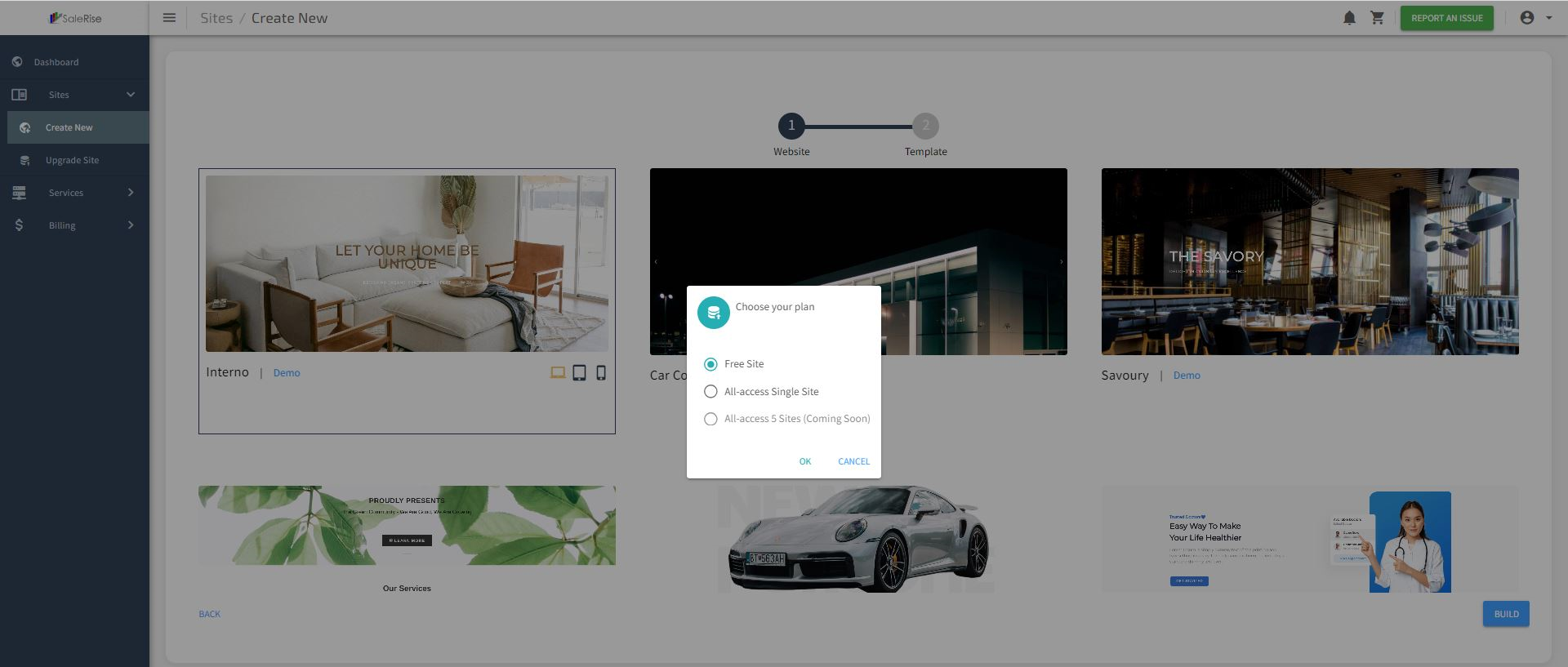This screenshot has width=1568, height=667.
Task: Open Dashboard from the sidebar
Action: click(74, 62)
